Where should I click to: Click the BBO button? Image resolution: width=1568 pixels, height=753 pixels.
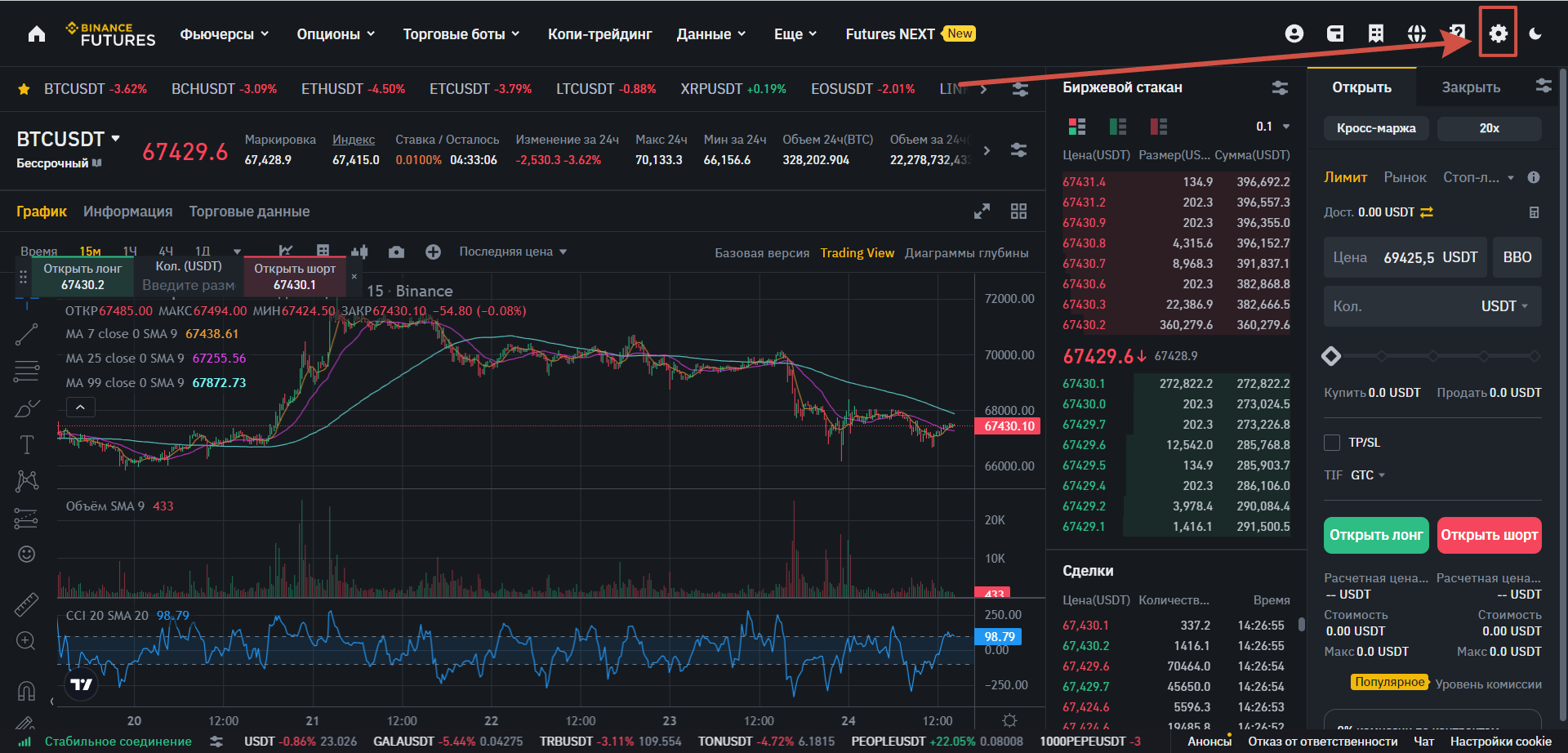(1517, 257)
